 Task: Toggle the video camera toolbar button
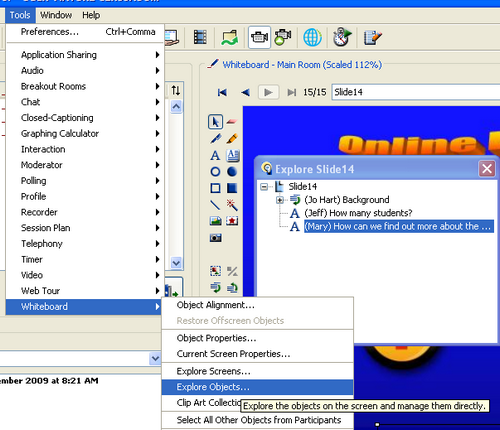[259, 37]
